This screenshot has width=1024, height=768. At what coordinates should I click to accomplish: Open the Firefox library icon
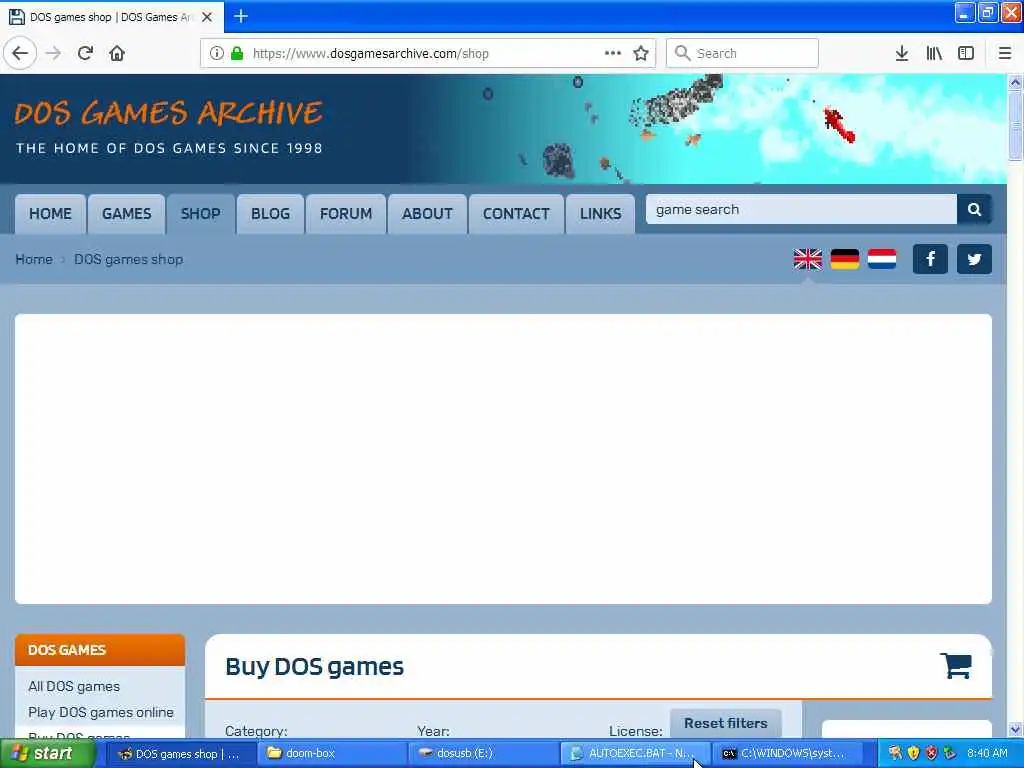coord(934,53)
